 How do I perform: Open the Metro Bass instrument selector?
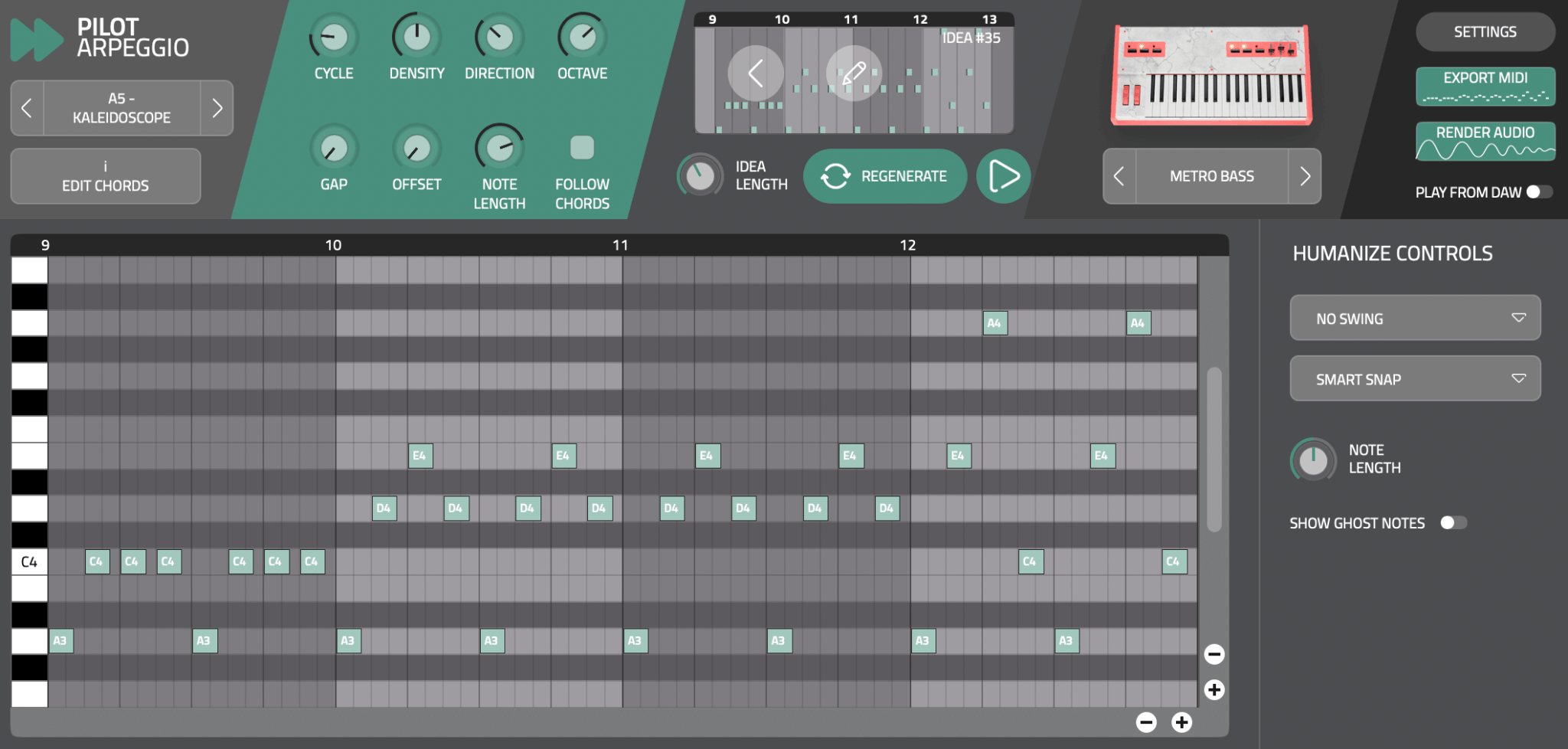1212,176
